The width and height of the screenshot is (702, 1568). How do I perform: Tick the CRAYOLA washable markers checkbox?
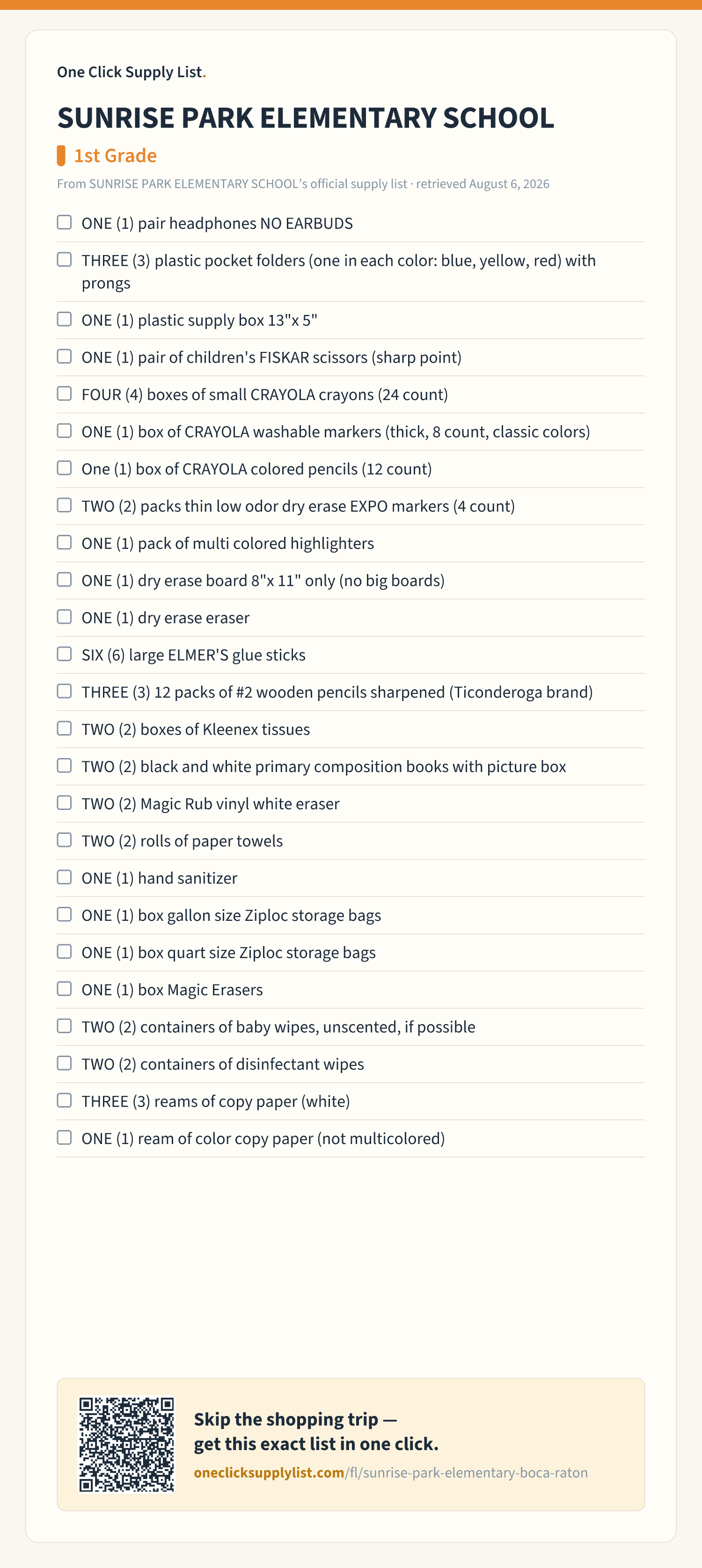pos(64,430)
